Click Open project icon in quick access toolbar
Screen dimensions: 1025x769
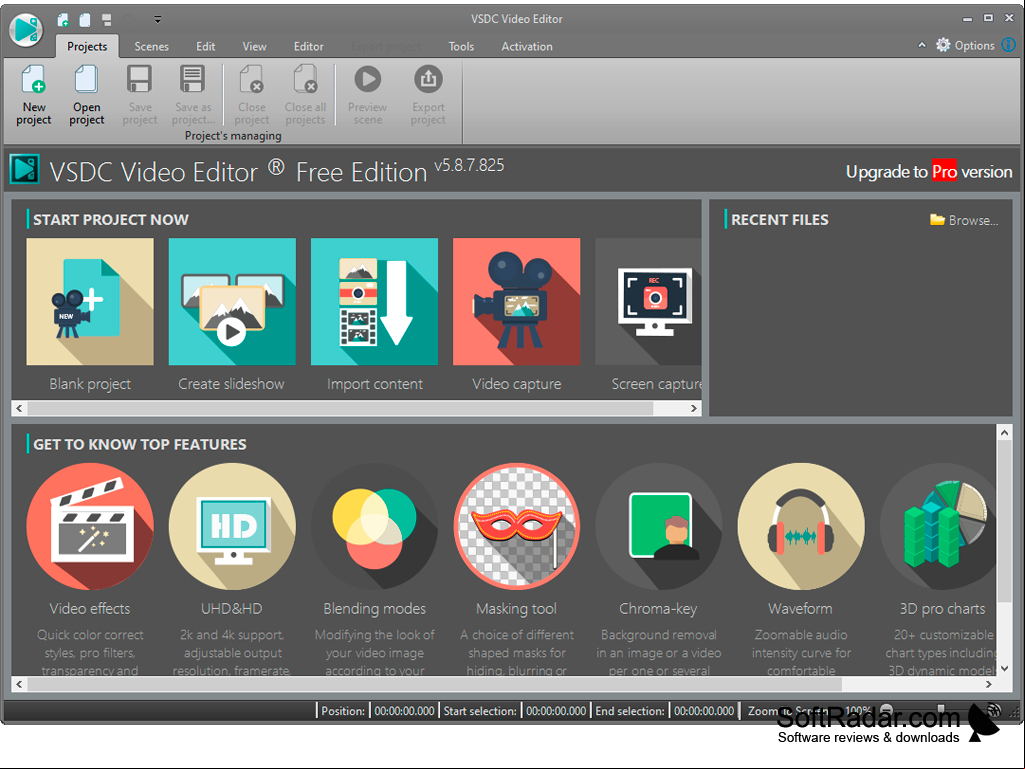[85, 20]
